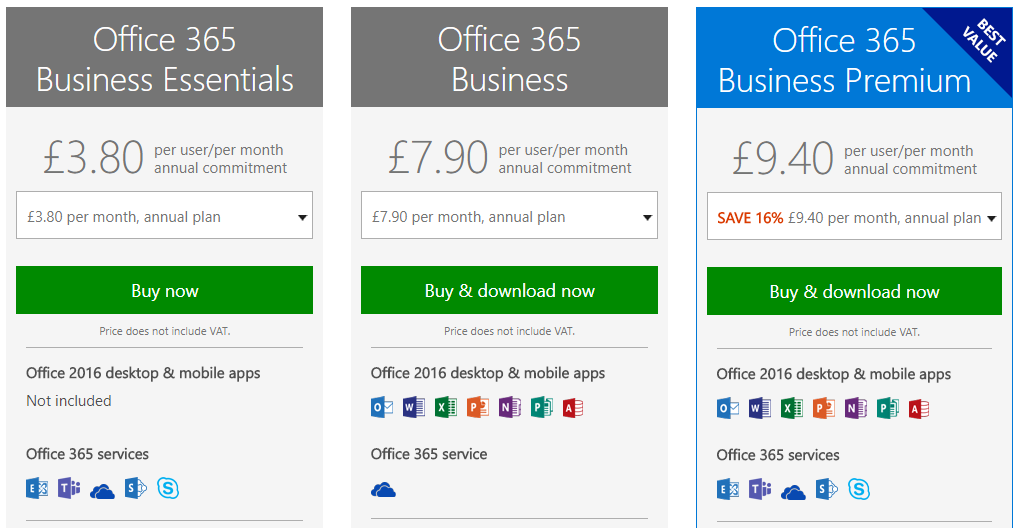
Task: Click Exchange icon in Business Essentials services
Action: coord(37,489)
